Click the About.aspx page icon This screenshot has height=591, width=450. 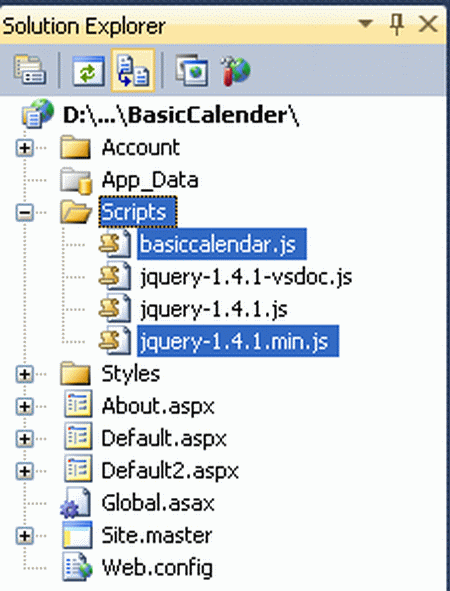point(78,405)
